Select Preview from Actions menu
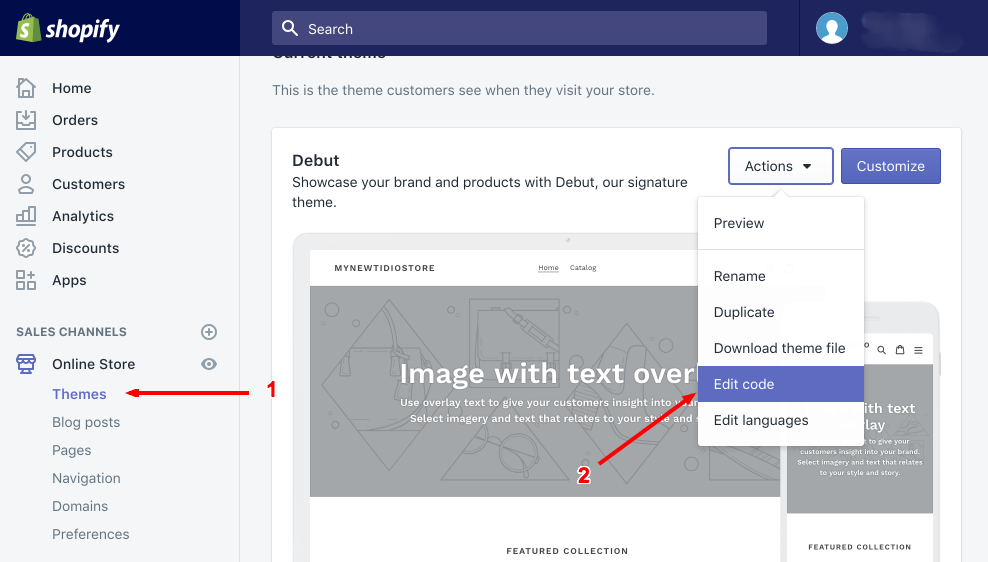The width and height of the screenshot is (988, 562). click(781, 224)
